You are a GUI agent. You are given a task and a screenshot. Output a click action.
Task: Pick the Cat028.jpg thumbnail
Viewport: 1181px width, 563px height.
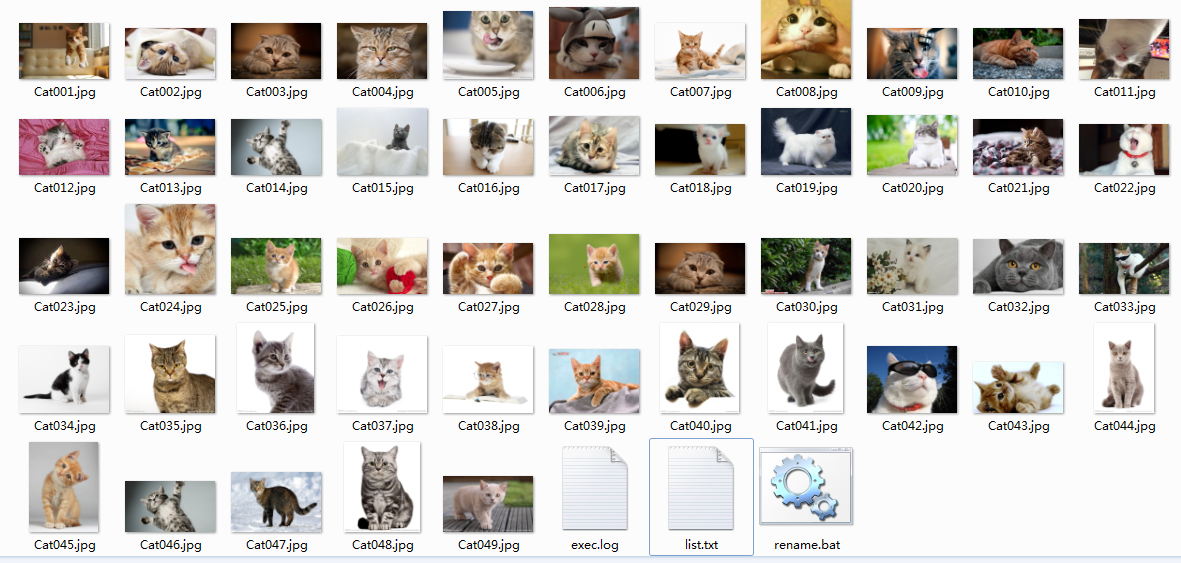594,264
